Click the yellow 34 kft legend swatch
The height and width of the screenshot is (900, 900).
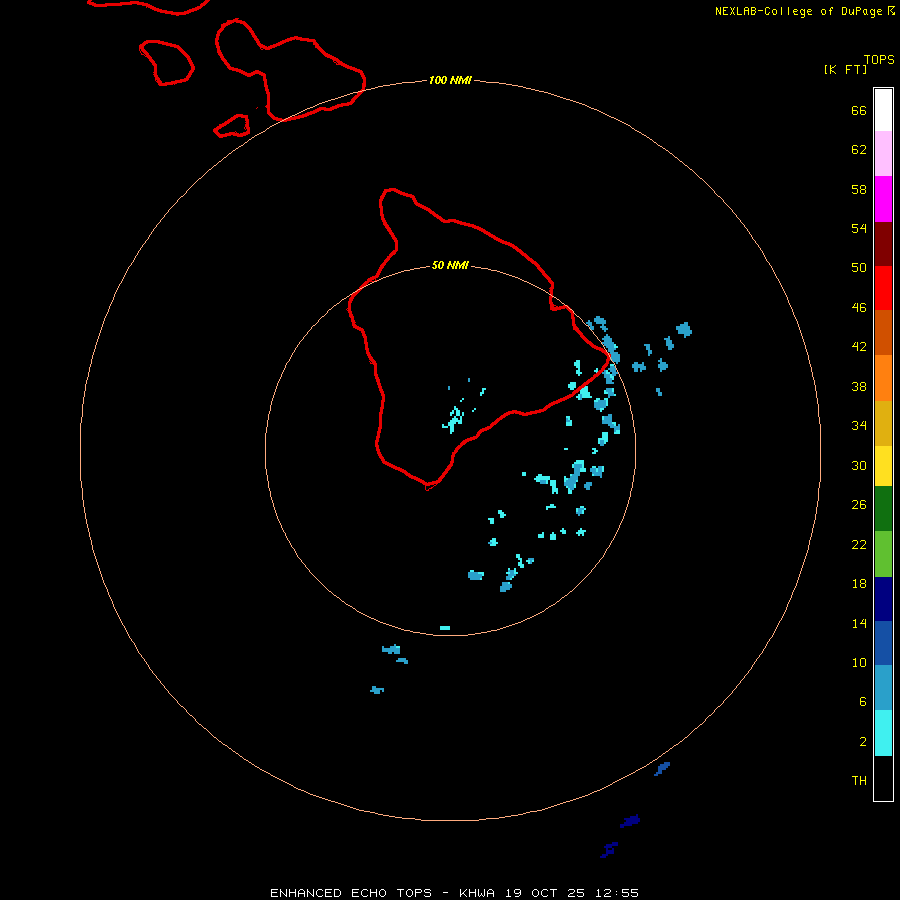[883, 466]
